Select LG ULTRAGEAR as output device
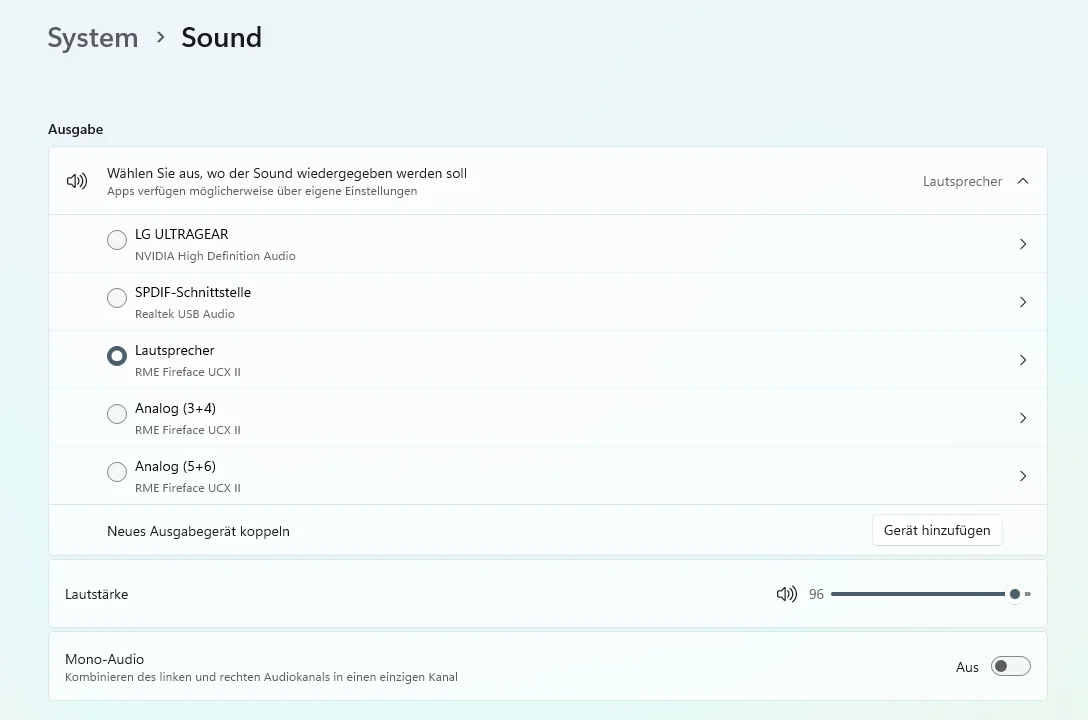The height and width of the screenshot is (720, 1088). (x=117, y=240)
